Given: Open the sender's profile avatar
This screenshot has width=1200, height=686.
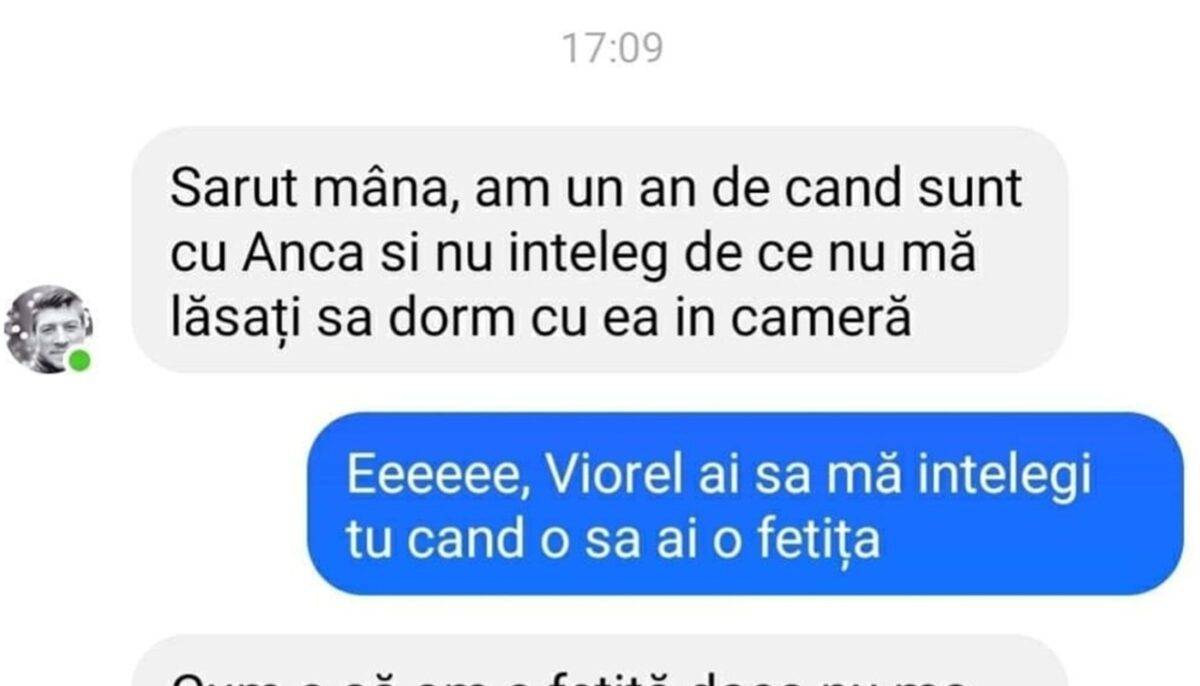Looking at the screenshot, I should click(49, 329).
